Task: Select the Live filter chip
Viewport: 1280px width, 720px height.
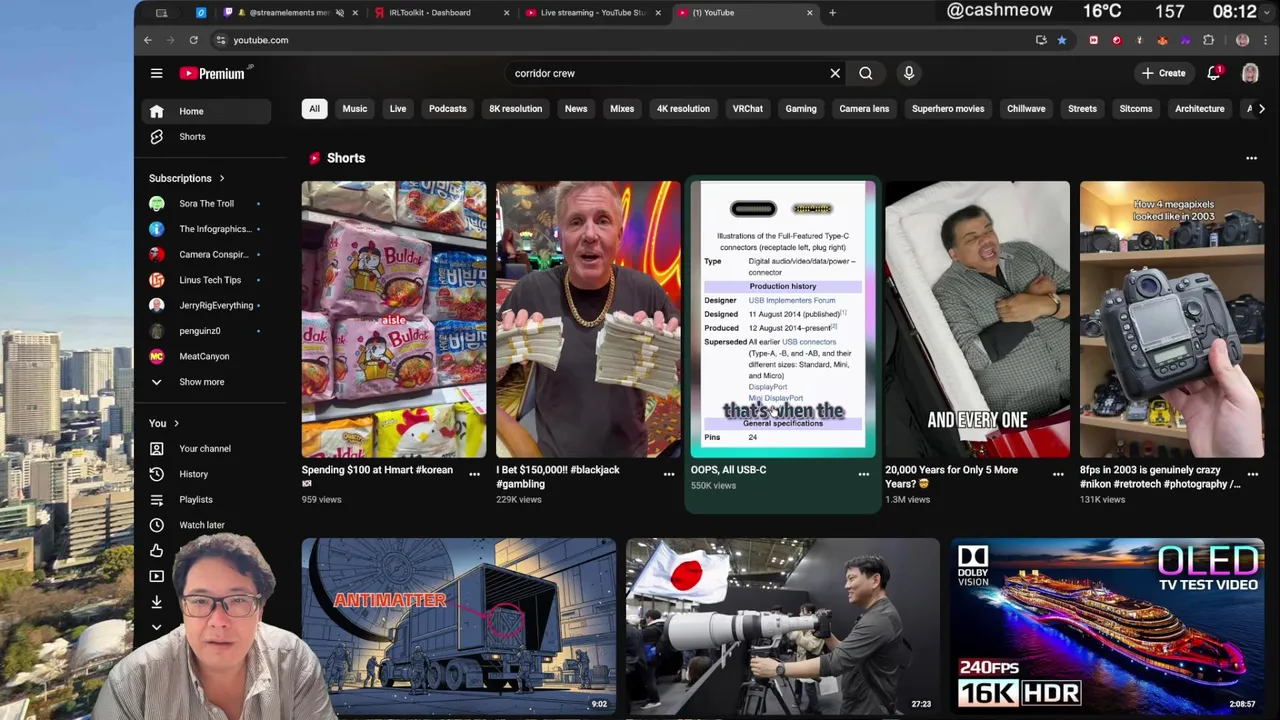Action: point(398,109)
